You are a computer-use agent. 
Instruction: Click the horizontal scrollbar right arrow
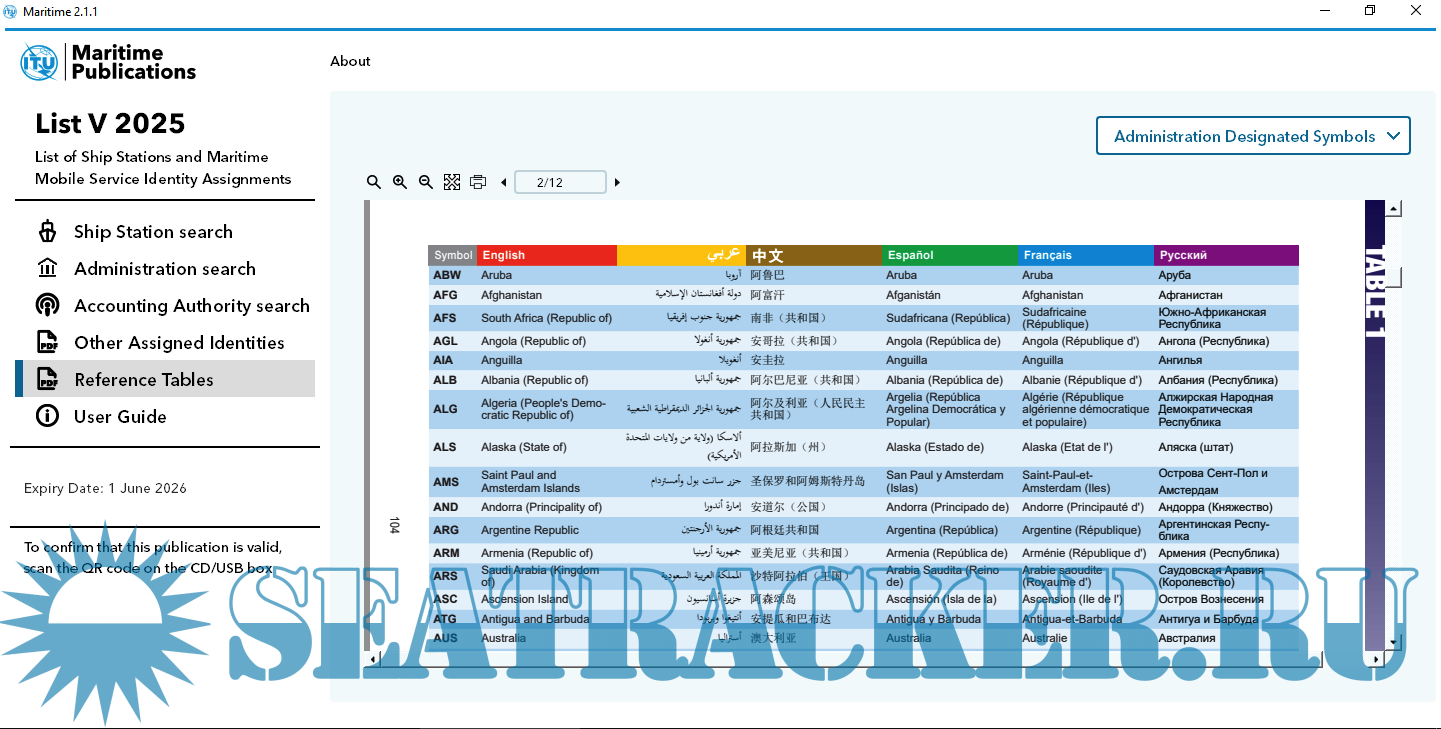pos(1376,659)
